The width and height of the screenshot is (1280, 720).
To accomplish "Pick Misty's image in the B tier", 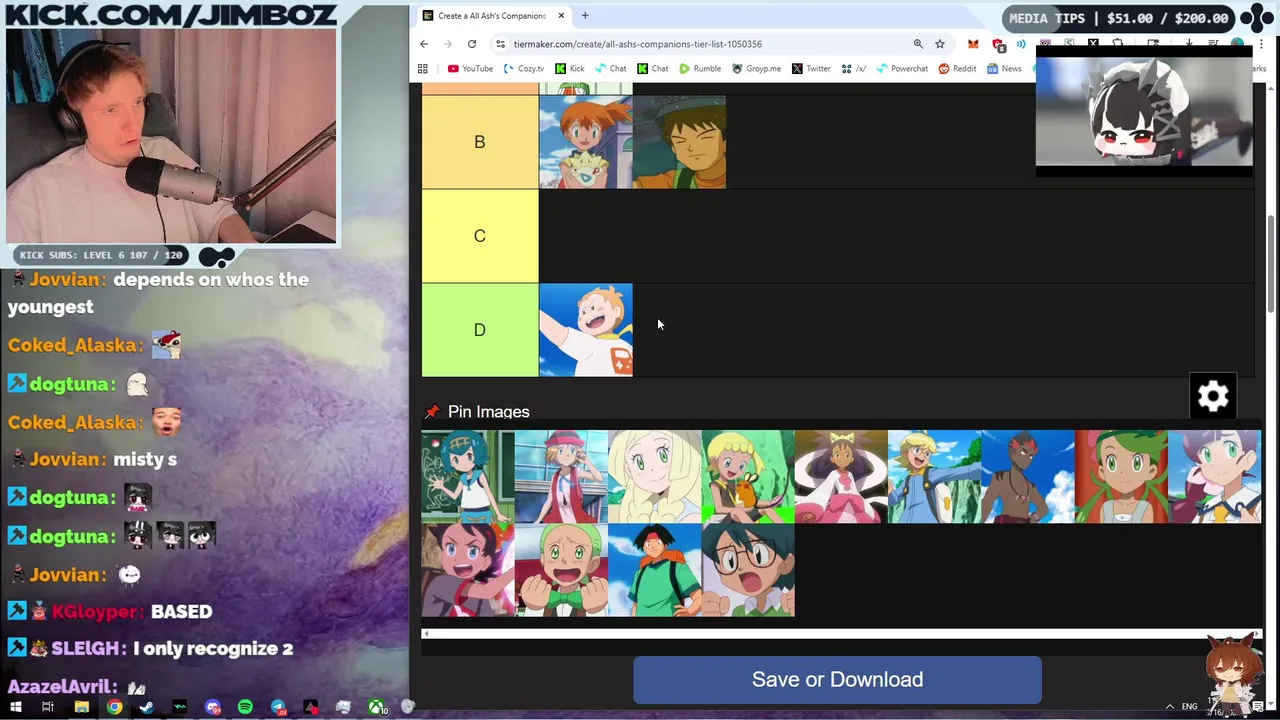I will pos(586,142).
